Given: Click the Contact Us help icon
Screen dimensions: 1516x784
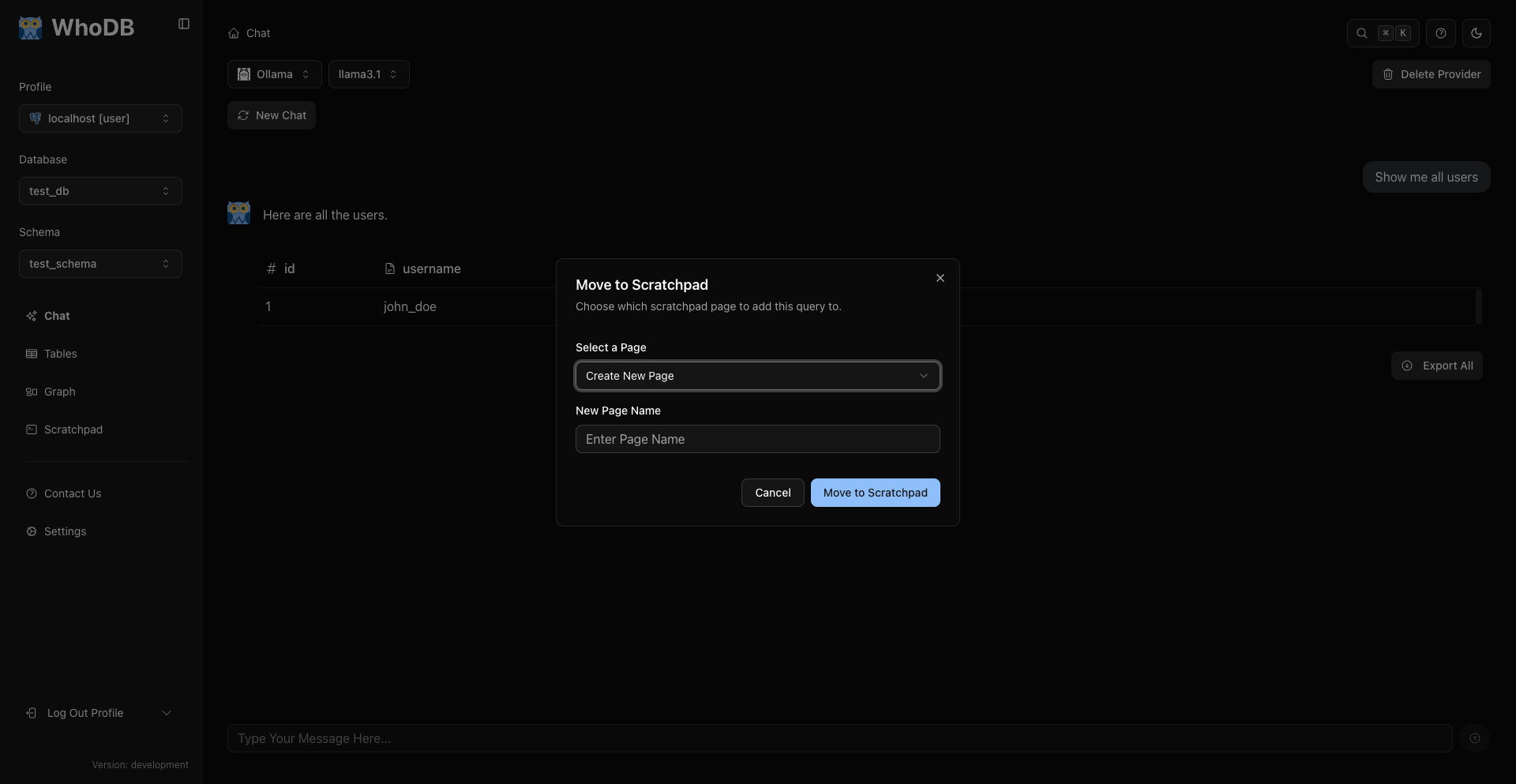Looking at the screenshot, I should point(32,493).
